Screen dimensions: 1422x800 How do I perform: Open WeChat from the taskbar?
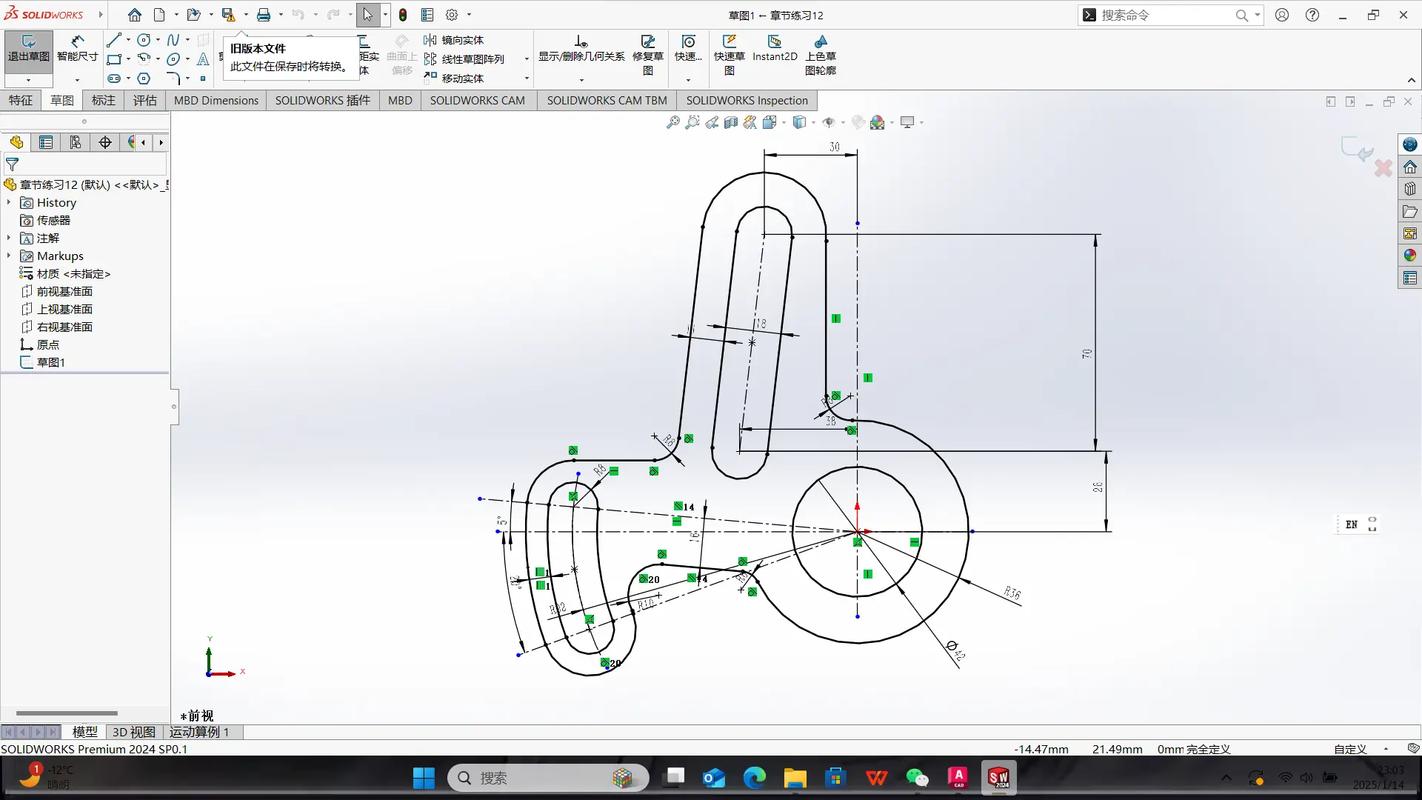coord(917,777)
